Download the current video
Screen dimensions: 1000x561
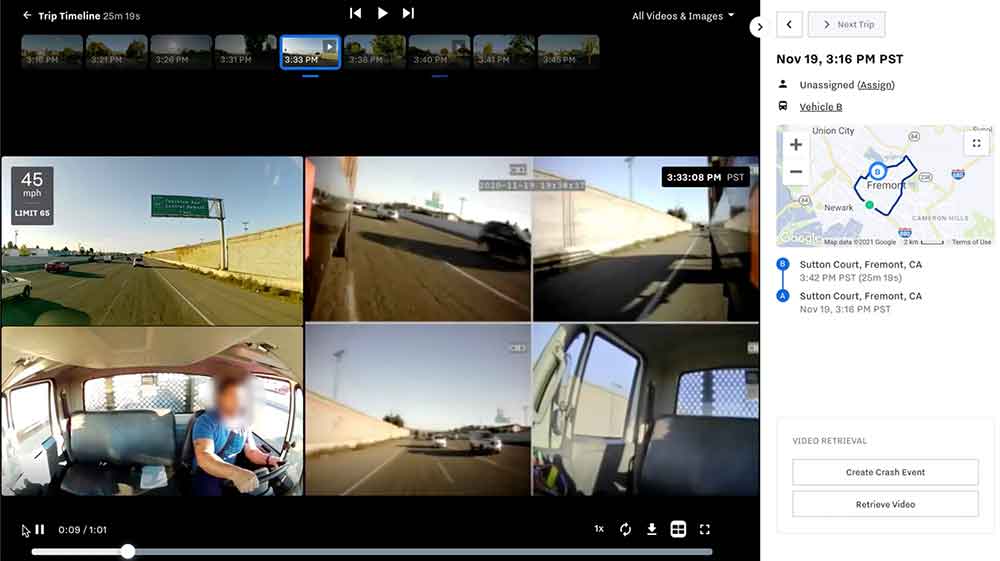point(652,529)
